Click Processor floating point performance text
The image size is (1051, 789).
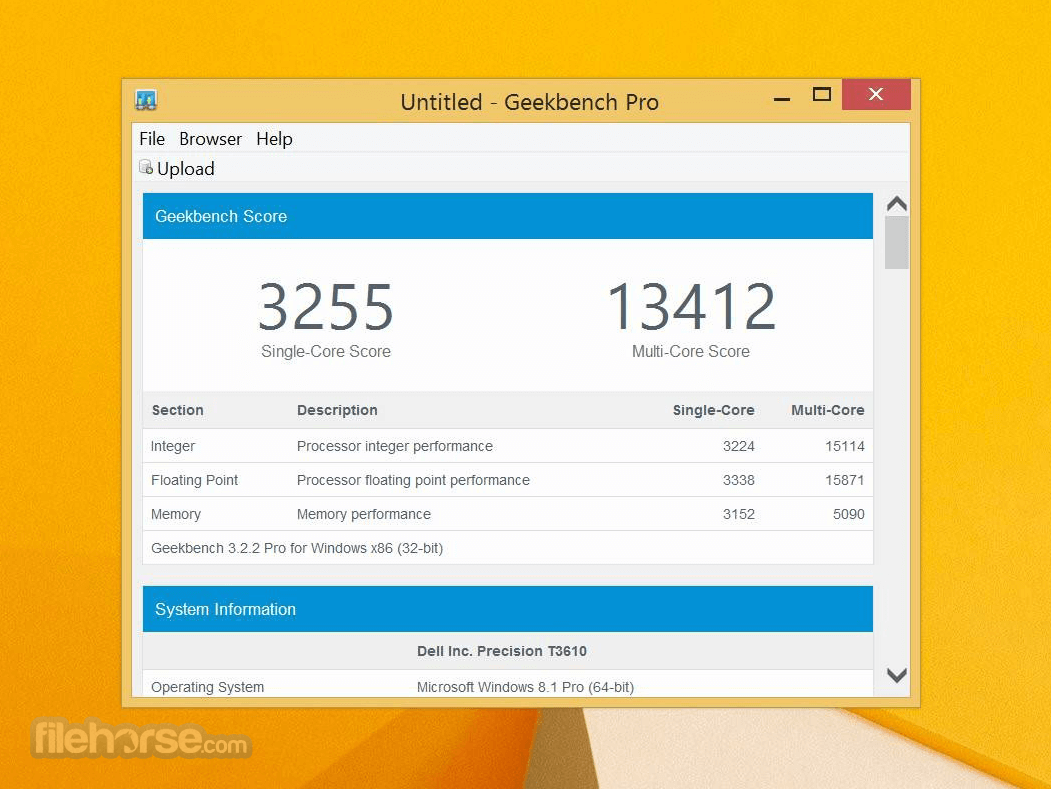click(x=413, y=480)
